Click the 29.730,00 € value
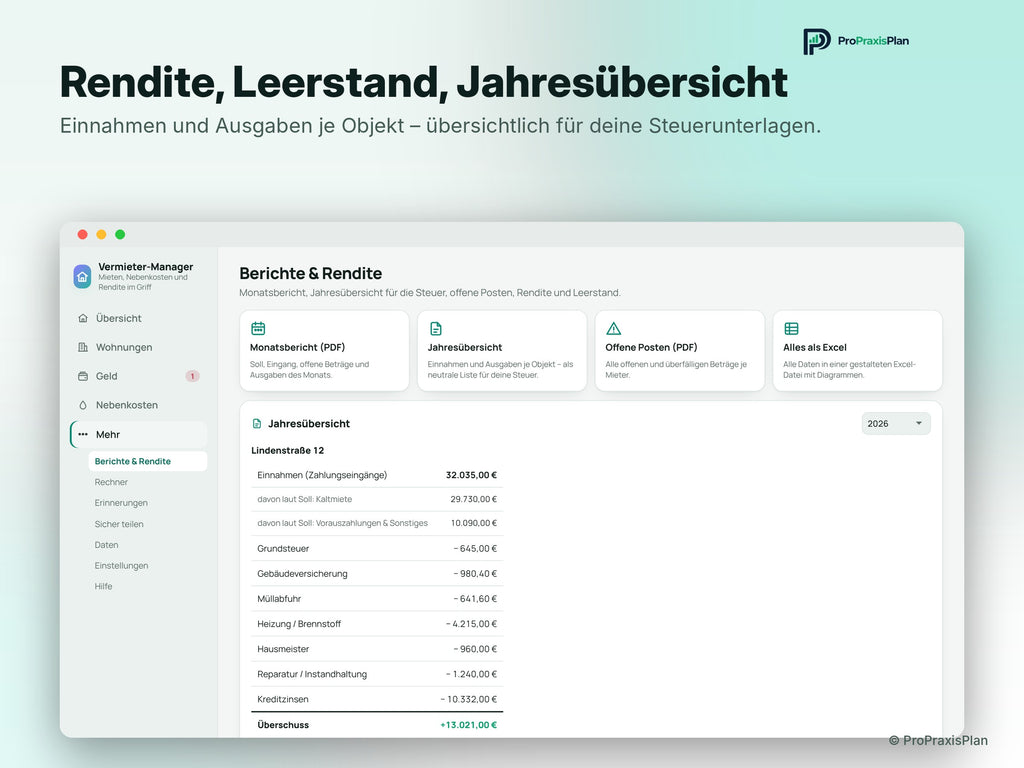The height and width of the screenshot is (768, 1024). coord(473,499)
